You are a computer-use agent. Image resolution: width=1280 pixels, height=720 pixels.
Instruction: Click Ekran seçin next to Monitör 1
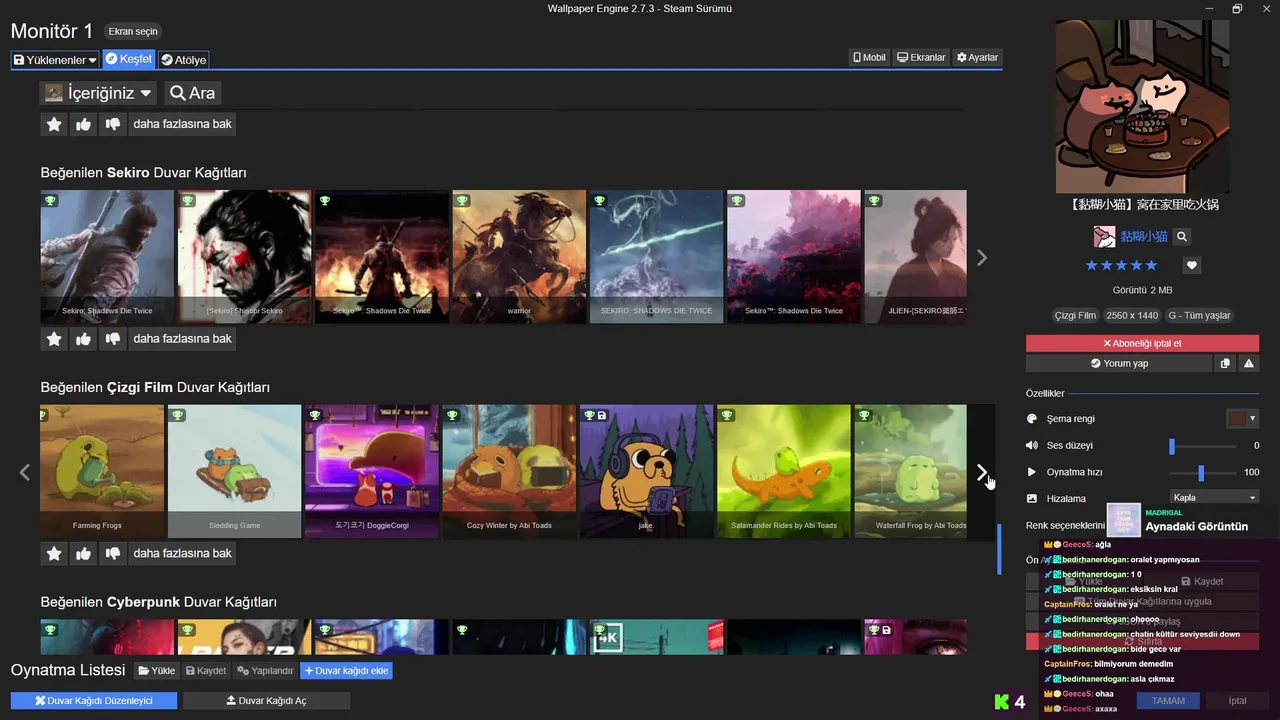point(133,32)
